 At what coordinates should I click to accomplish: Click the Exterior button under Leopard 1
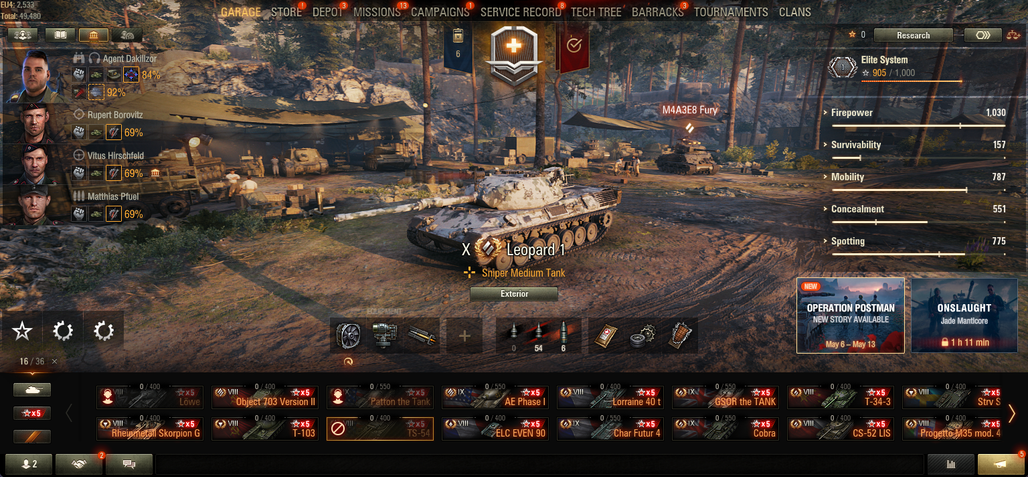coord(514,294)
